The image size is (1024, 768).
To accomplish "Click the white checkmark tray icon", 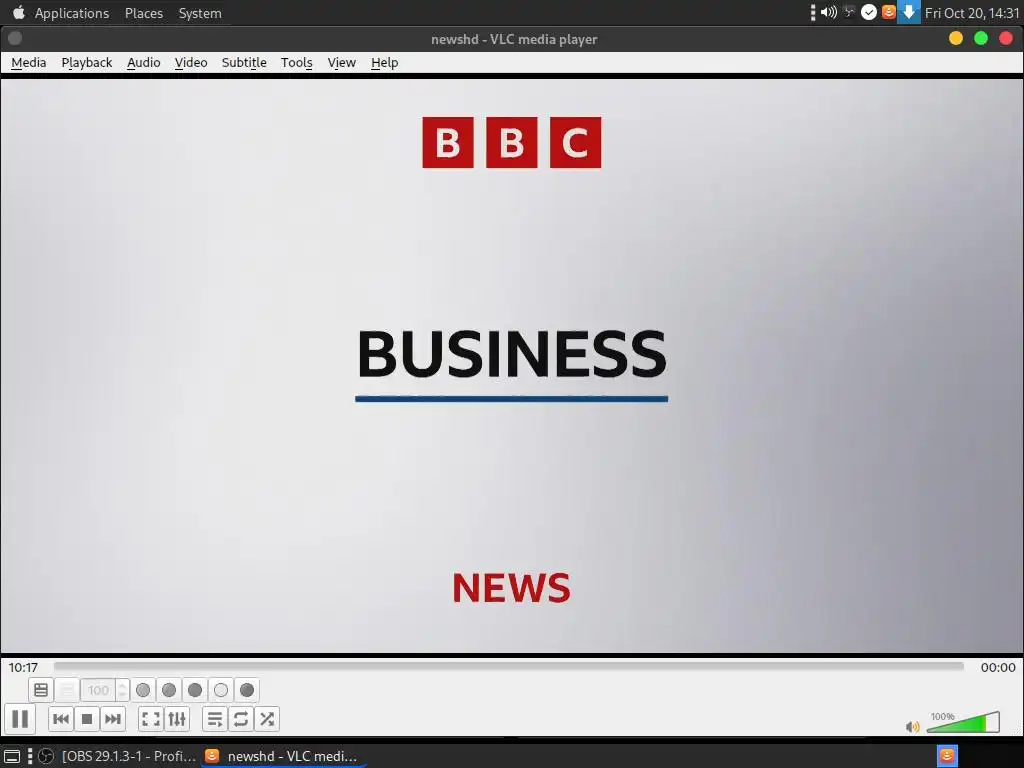I will pyautogui.click(x=869, y=12).
